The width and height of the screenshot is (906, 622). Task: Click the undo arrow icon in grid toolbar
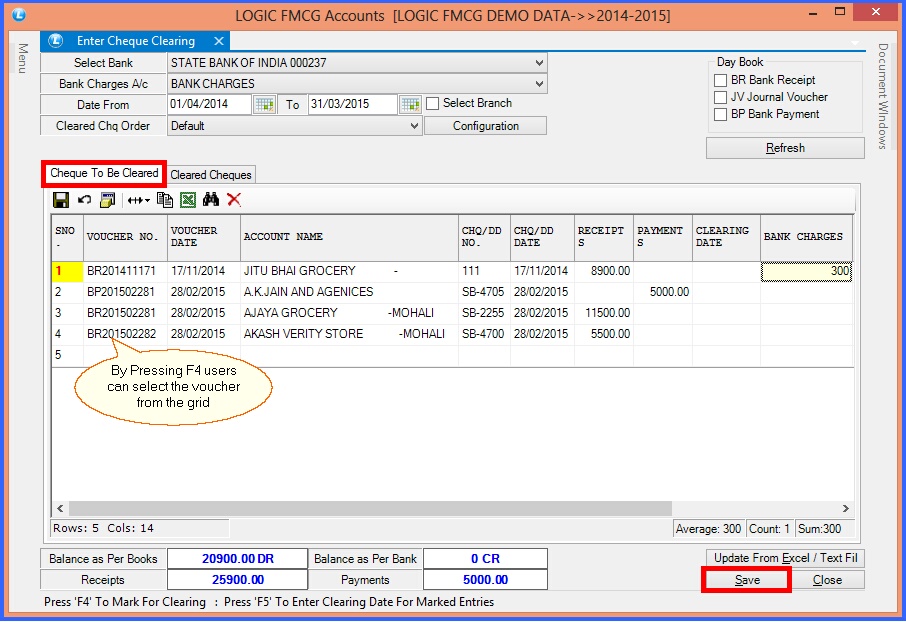pyautogui.click(x=84, y=200)
